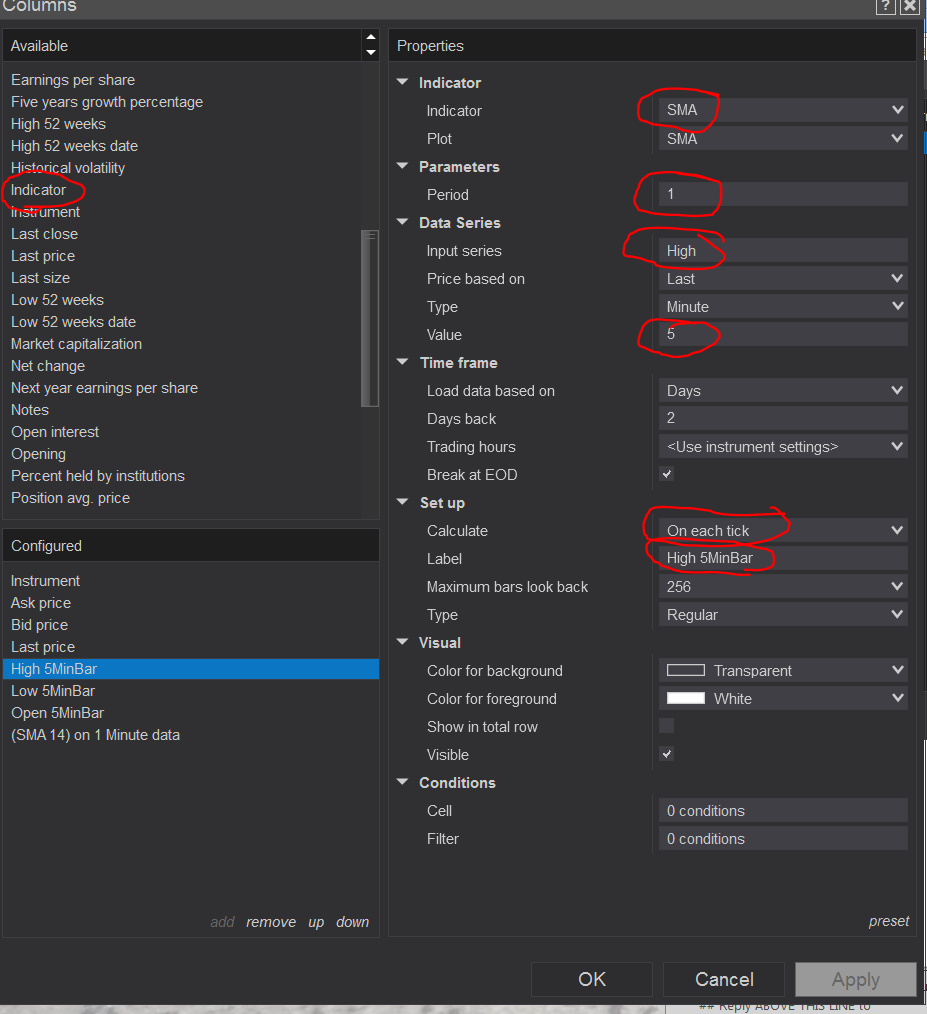Select Low 5MinBar in Configured list

click(53, 691)
